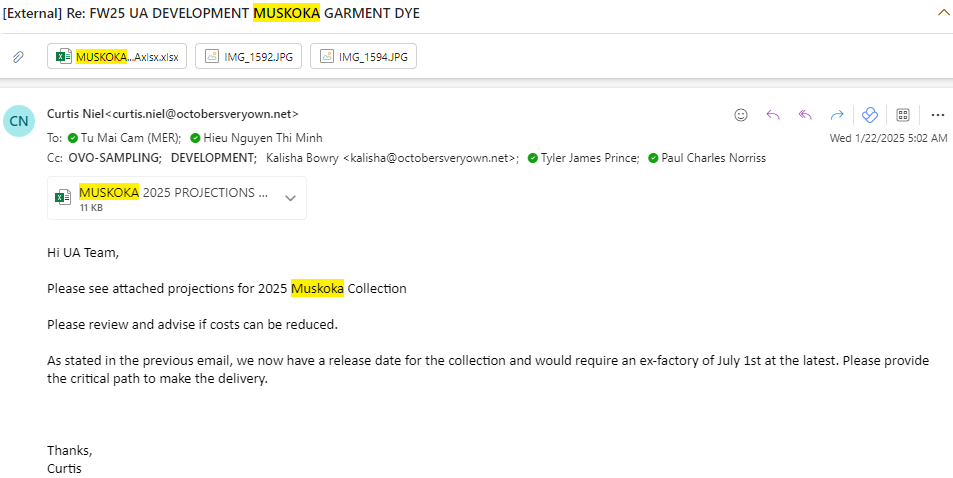953x478 pixels.
Task: Click Cc recipient Paul Charles Norriss
Action: tap(714, 158)
